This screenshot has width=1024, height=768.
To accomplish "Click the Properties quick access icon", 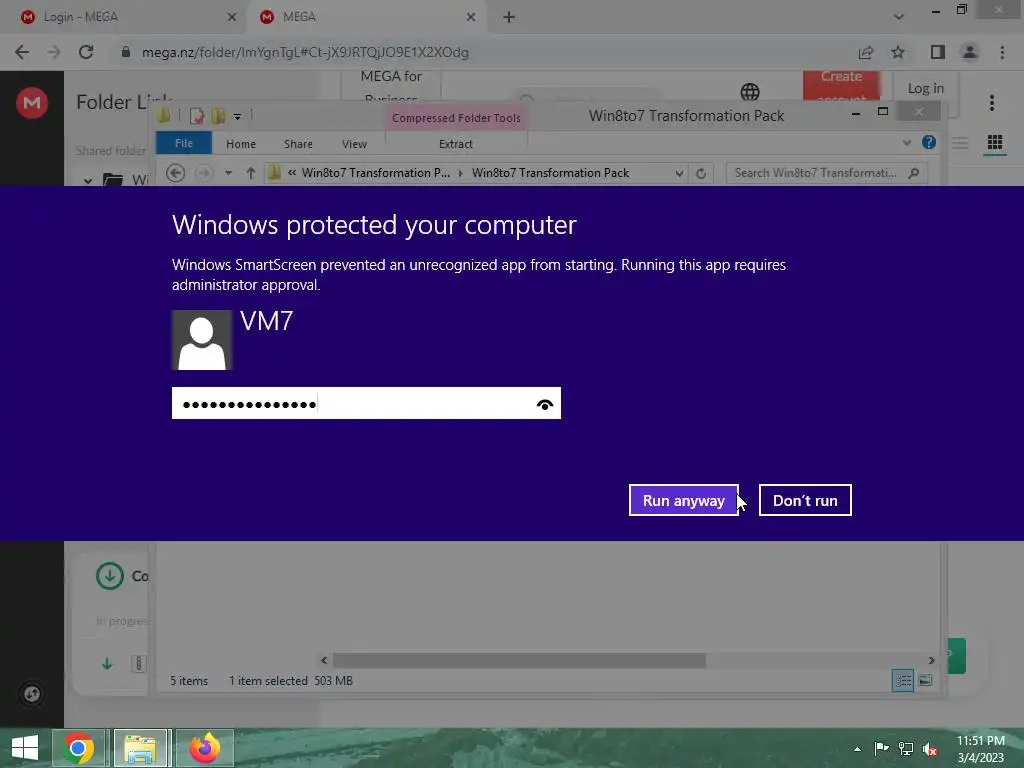I will [x=197, y=116].
